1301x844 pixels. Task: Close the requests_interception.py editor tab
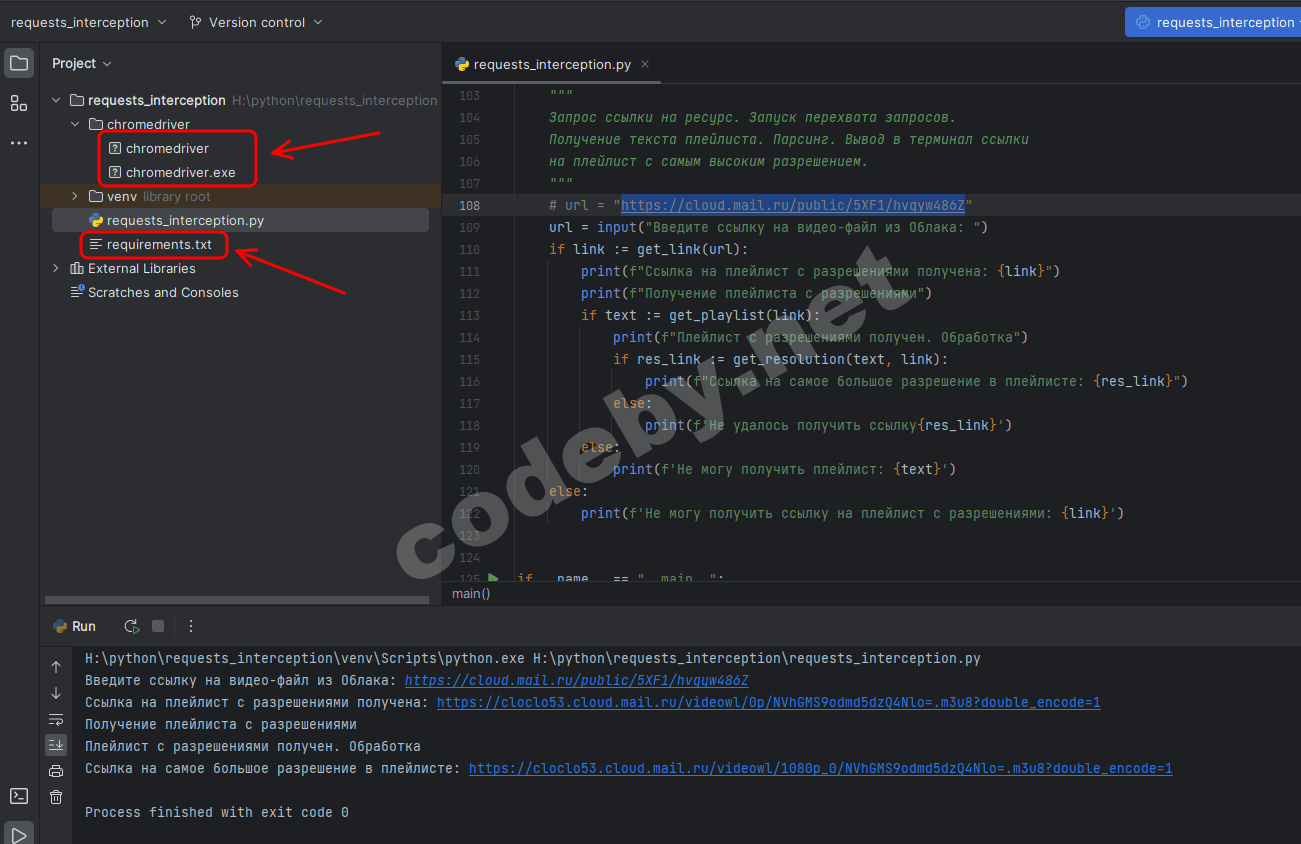point(645,64)
